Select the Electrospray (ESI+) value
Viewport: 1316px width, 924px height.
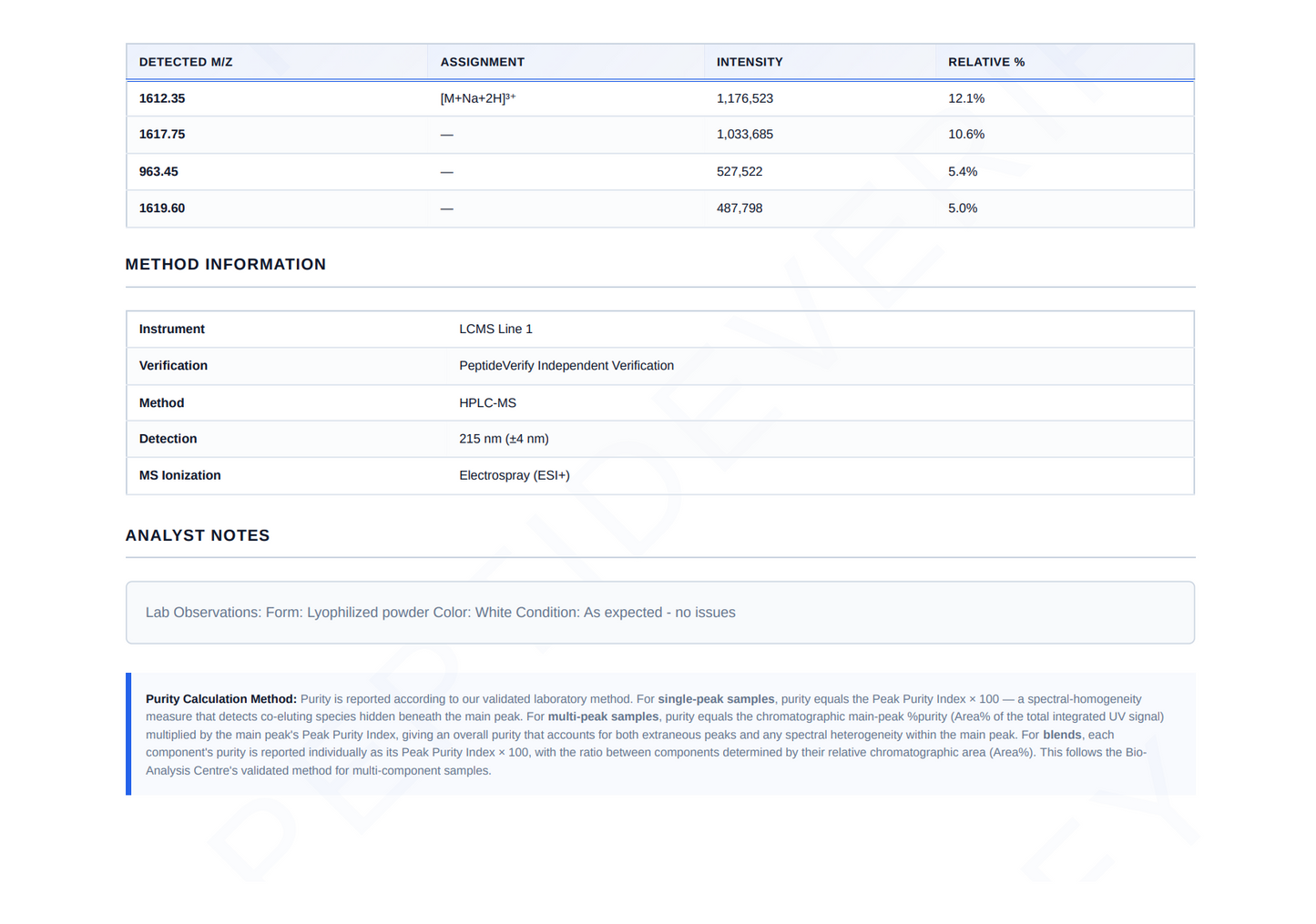coord(515,475)
